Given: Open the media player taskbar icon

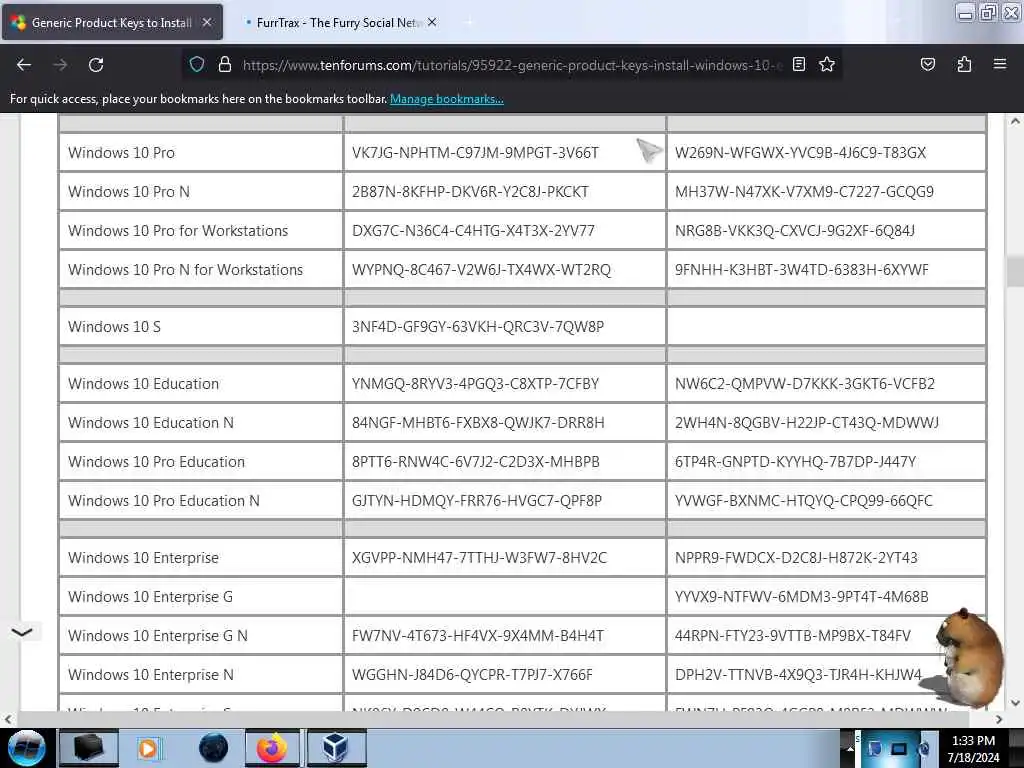Looking at the screenshot, I should 149,748.
